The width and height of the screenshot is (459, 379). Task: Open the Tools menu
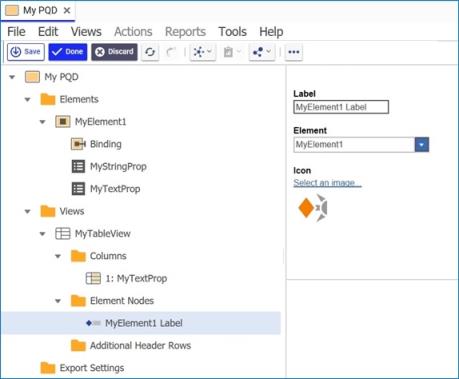click(233, 32)
